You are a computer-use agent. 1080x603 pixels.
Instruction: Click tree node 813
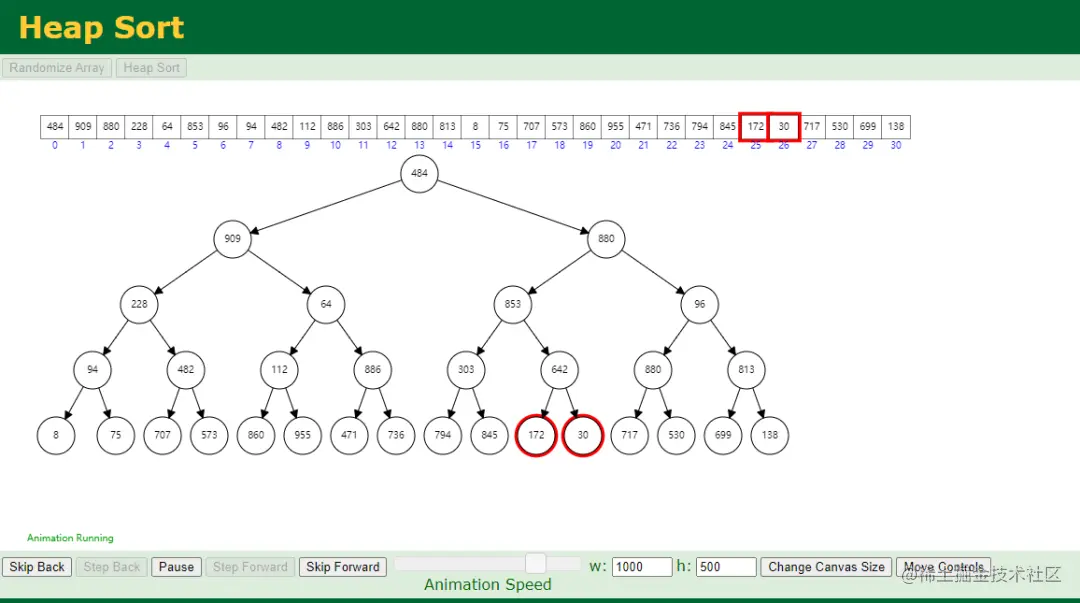tap(746, 369)
